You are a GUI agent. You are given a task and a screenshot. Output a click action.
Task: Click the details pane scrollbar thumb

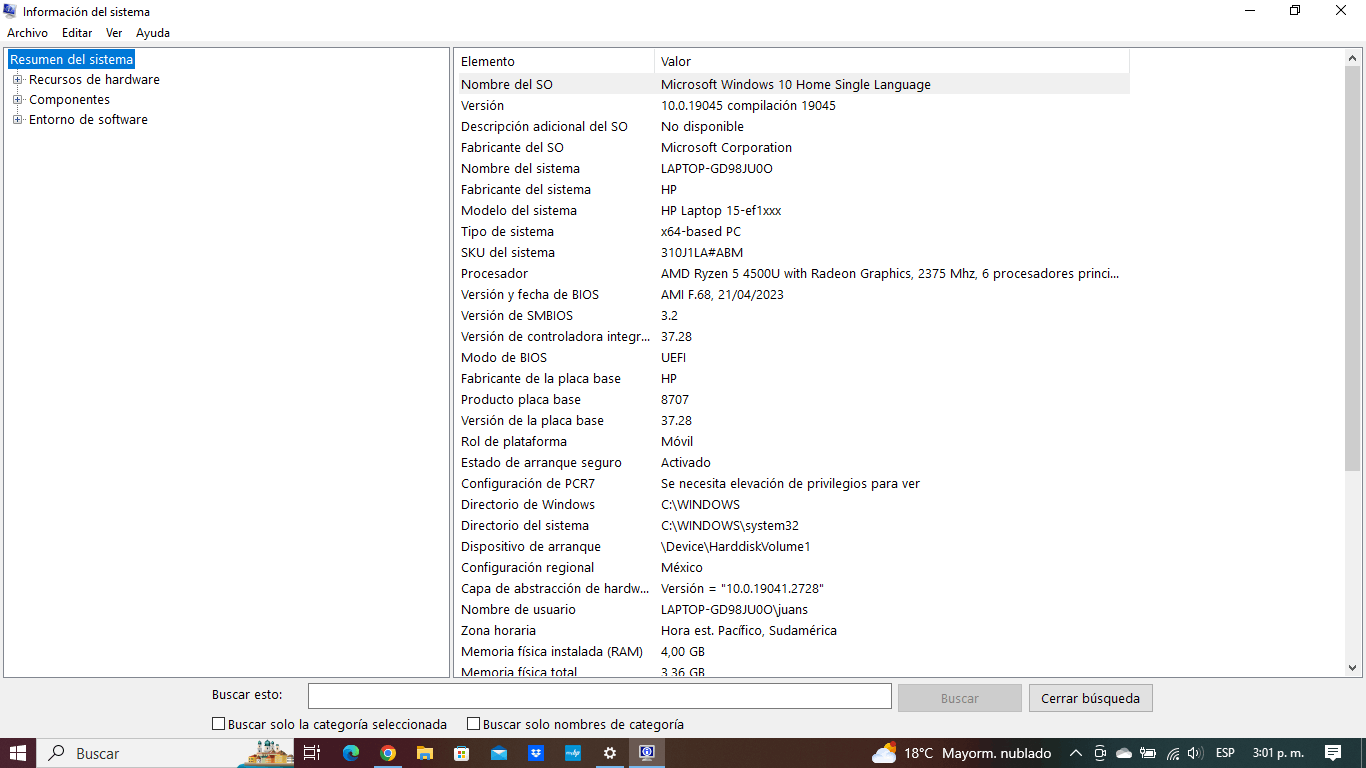pos(1353,268)
